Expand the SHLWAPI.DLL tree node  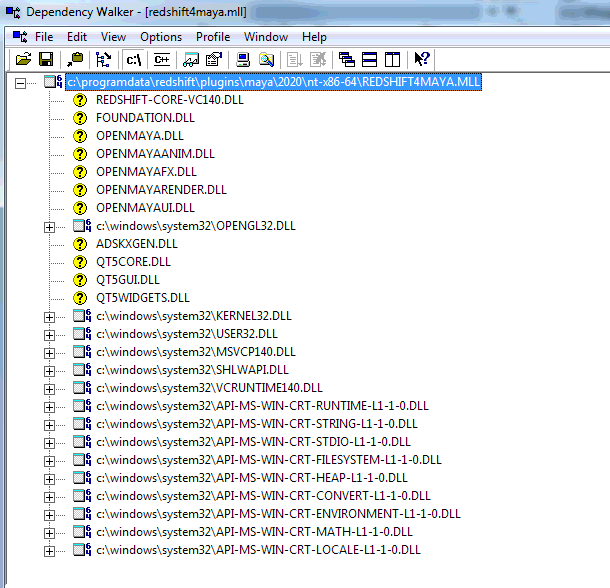pos(49,371)
